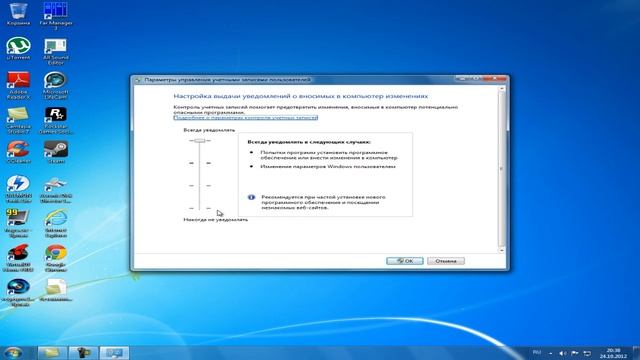This screenshot has width=640, height=360.
Task: Click the heading Настройка выдачи уведомлений
Action: point(301,96)
